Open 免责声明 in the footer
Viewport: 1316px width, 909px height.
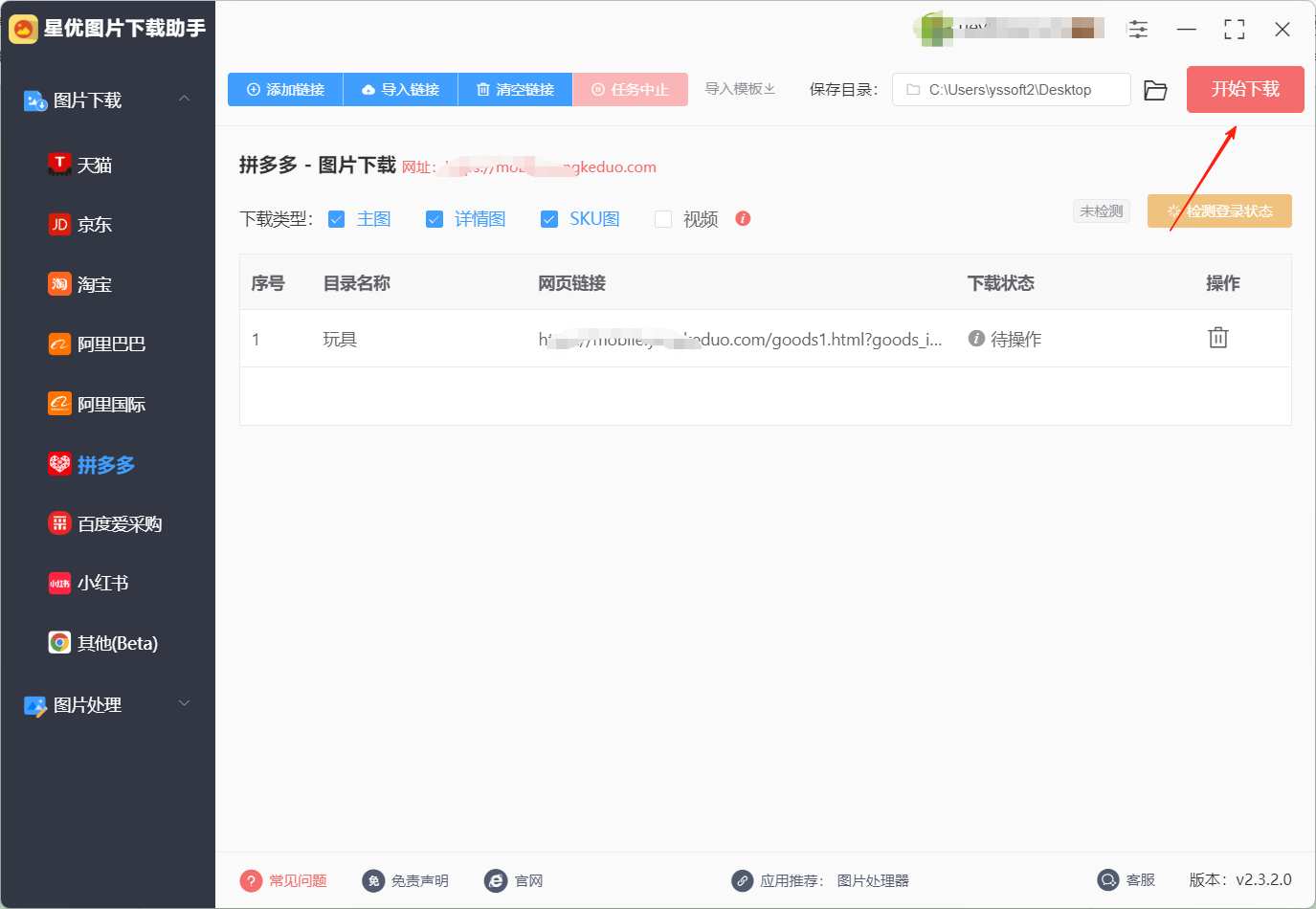click(x=406, y=880)
